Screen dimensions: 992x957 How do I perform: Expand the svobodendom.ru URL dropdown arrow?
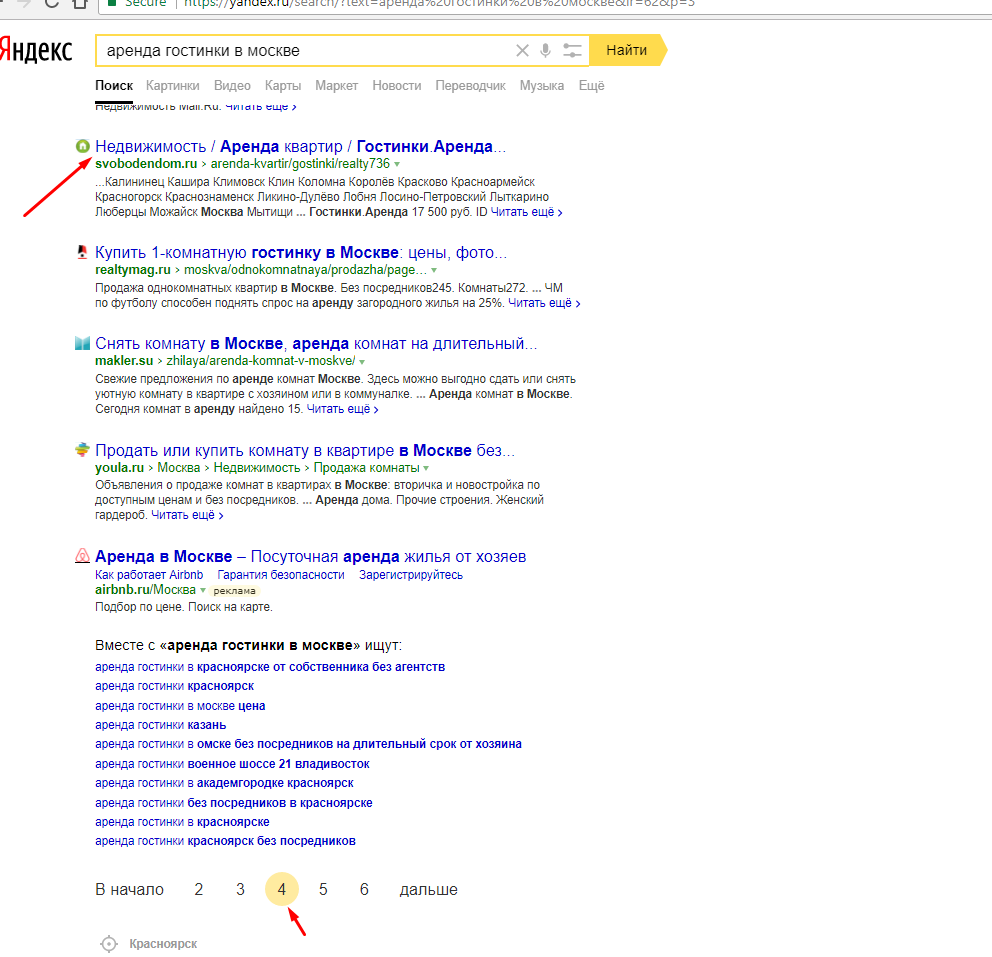pos(397,164)
